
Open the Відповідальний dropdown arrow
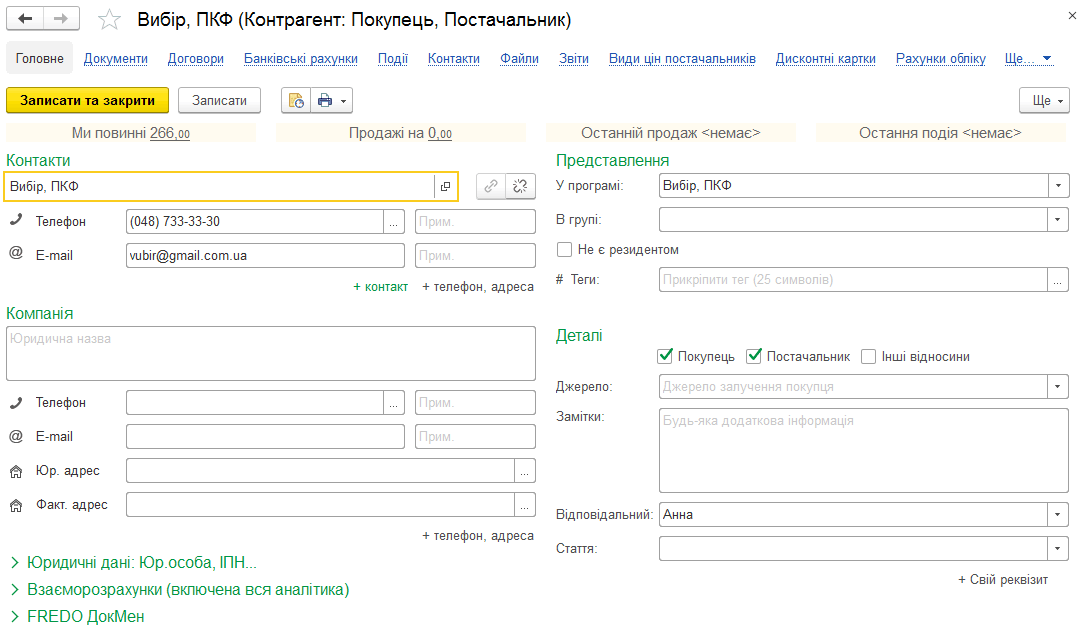pos(1058,515)
